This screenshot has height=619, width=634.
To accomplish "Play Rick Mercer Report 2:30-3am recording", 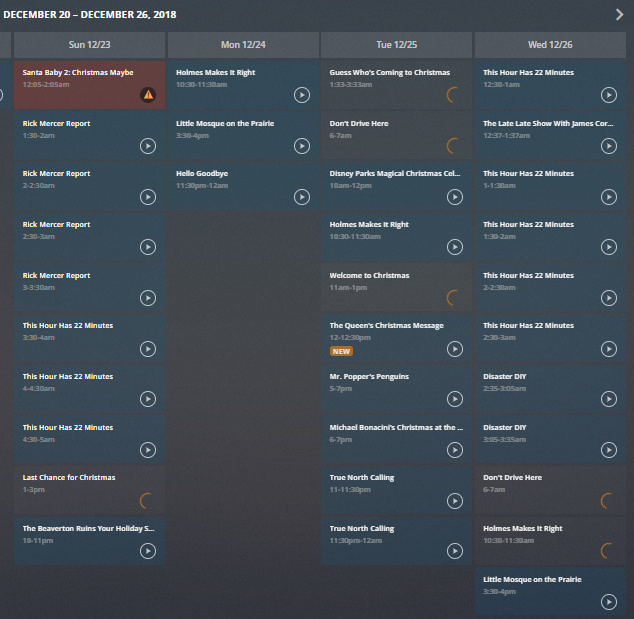I will (x=148, y=247).
